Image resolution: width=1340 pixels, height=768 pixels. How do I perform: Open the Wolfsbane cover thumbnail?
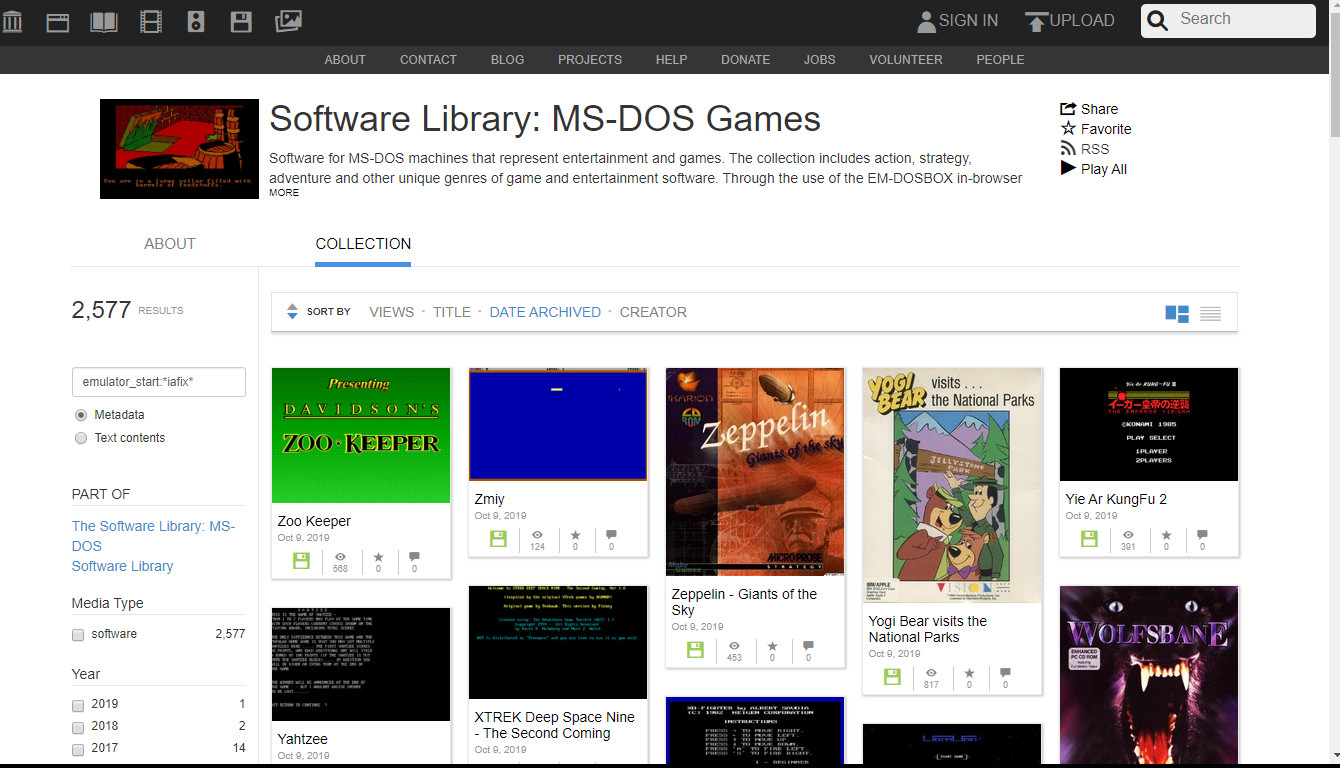[1149, 676]
